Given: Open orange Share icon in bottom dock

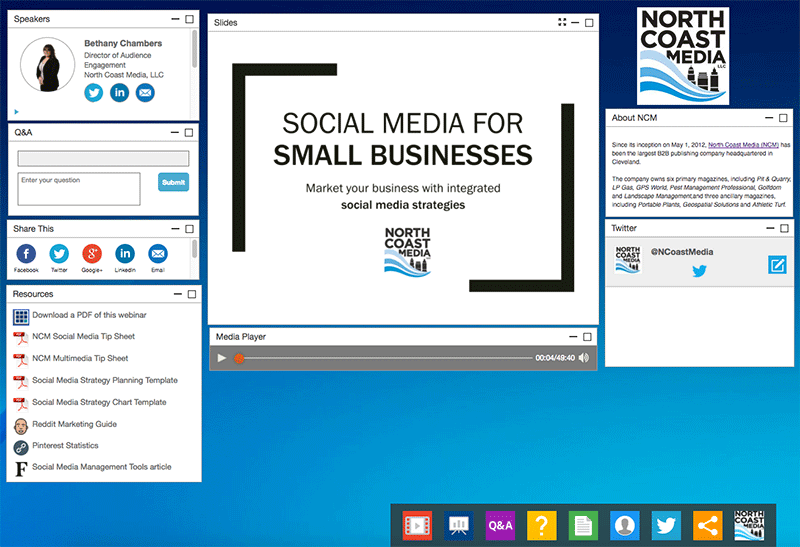Looking at the screenshot, I should pyautogui.click(x=708, y=525).
